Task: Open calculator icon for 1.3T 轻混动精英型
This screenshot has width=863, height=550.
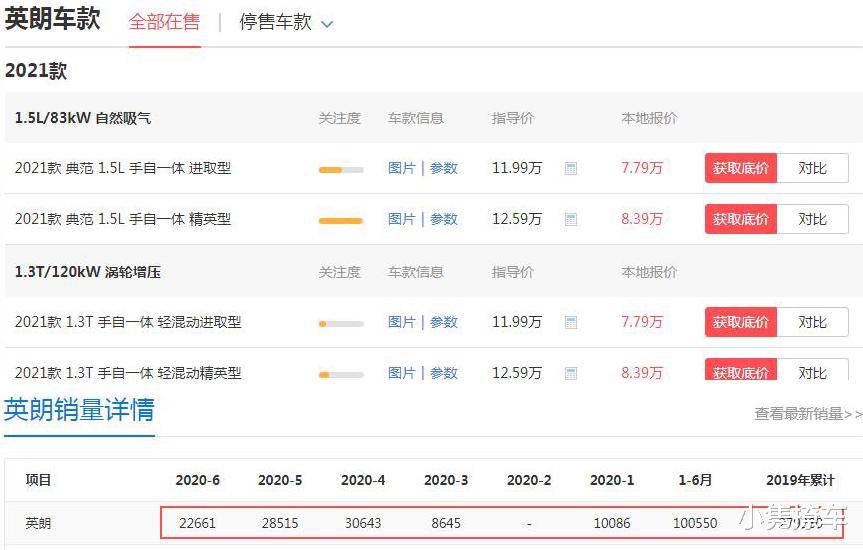Action: (571, 373)
